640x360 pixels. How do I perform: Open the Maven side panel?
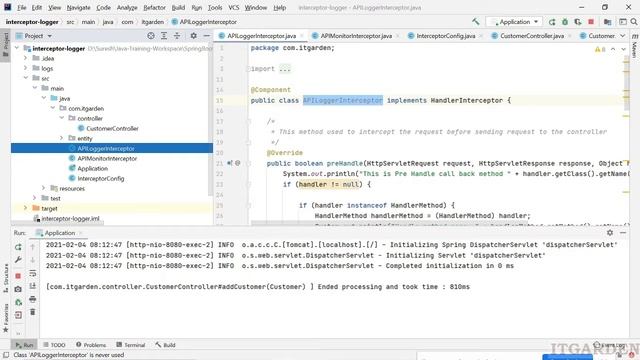click(x=635, y=47)
